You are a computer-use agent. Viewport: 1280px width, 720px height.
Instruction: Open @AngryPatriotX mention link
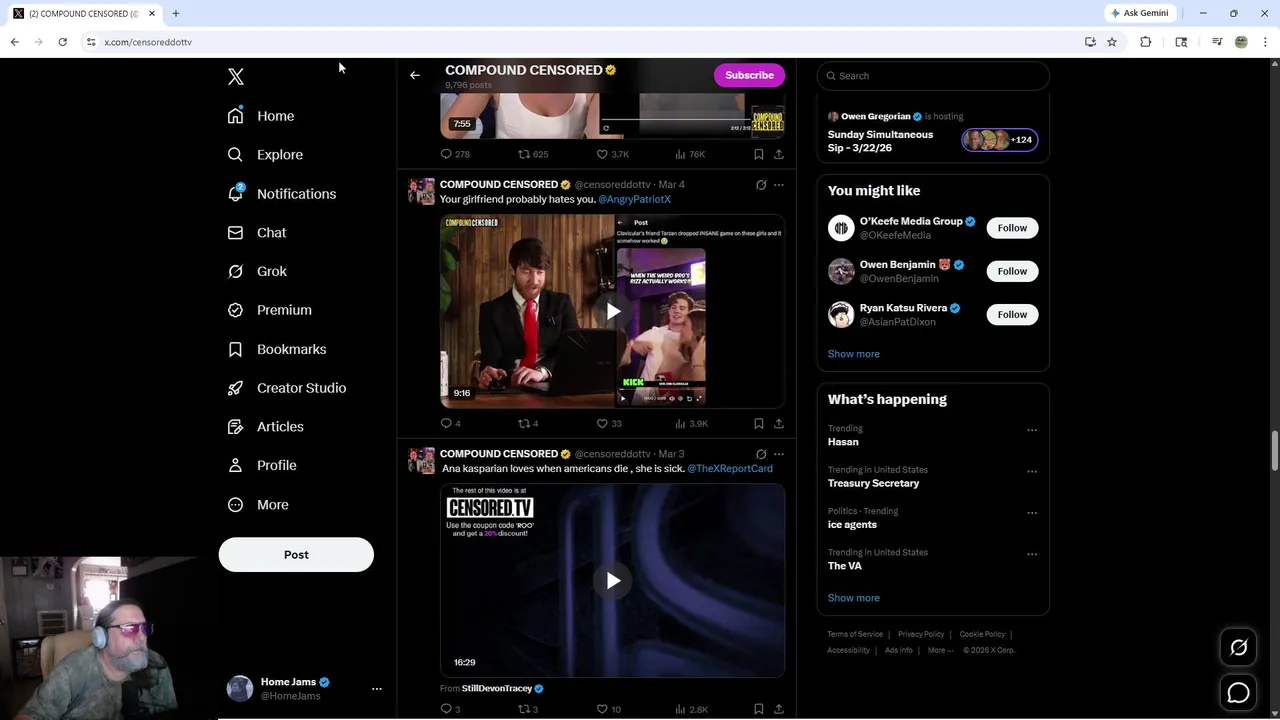click(x=634, y=199)
